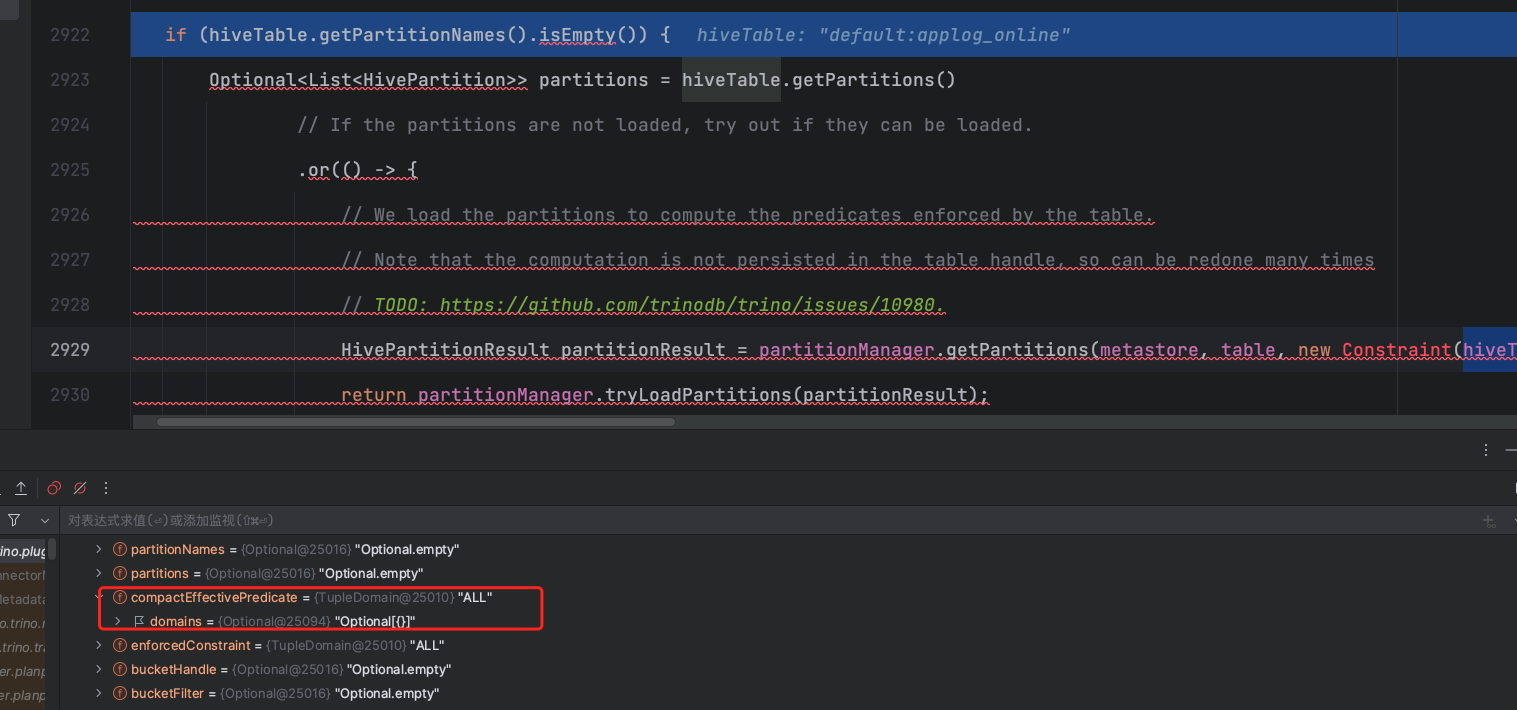Image resolution: width=1517 pixels, height=710 pixels.
Task: Collapse the compactEffectivePredicate variable node
Action: [99, 597]
